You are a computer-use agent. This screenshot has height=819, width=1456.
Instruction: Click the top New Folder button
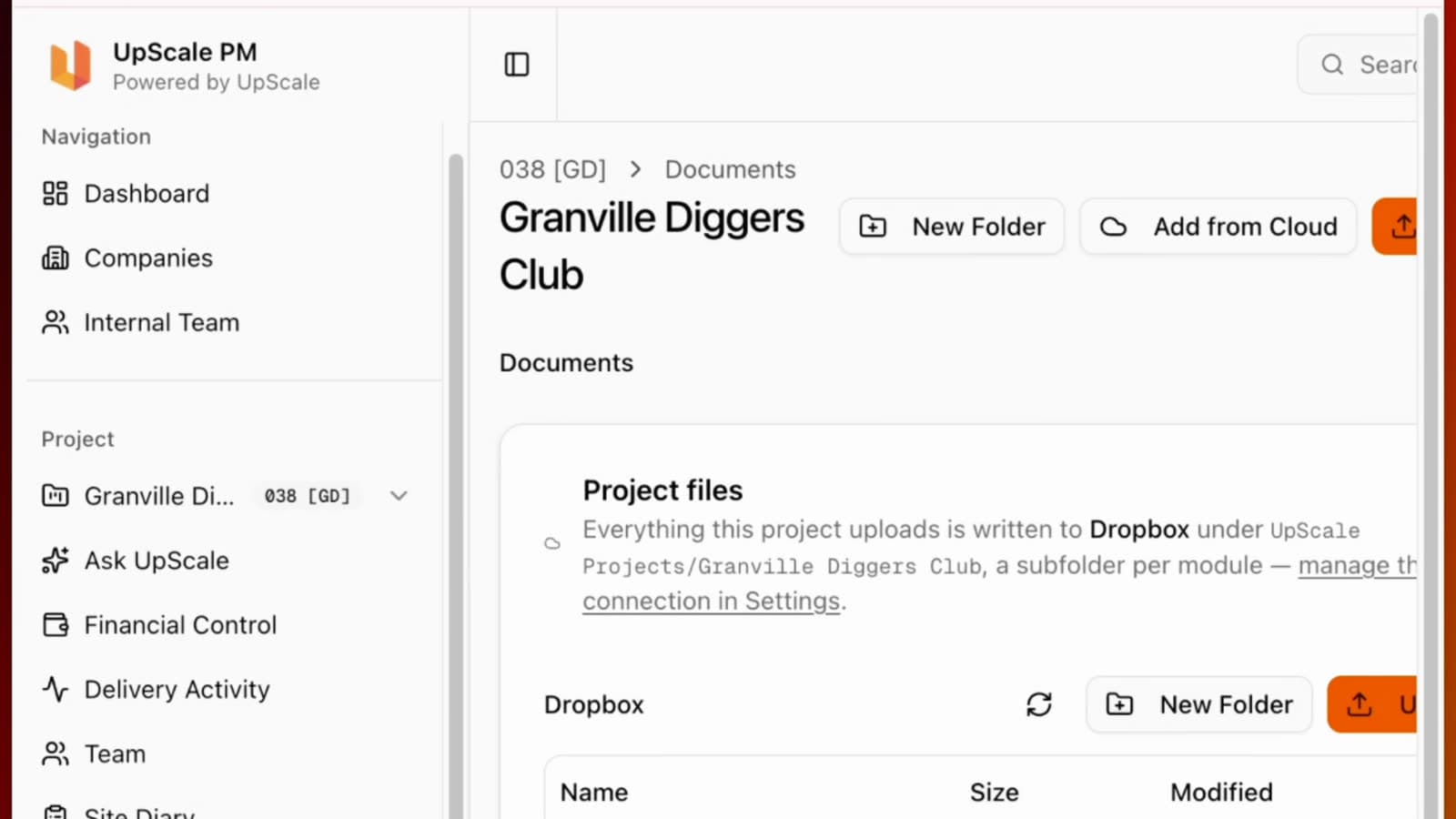point(952,227)
